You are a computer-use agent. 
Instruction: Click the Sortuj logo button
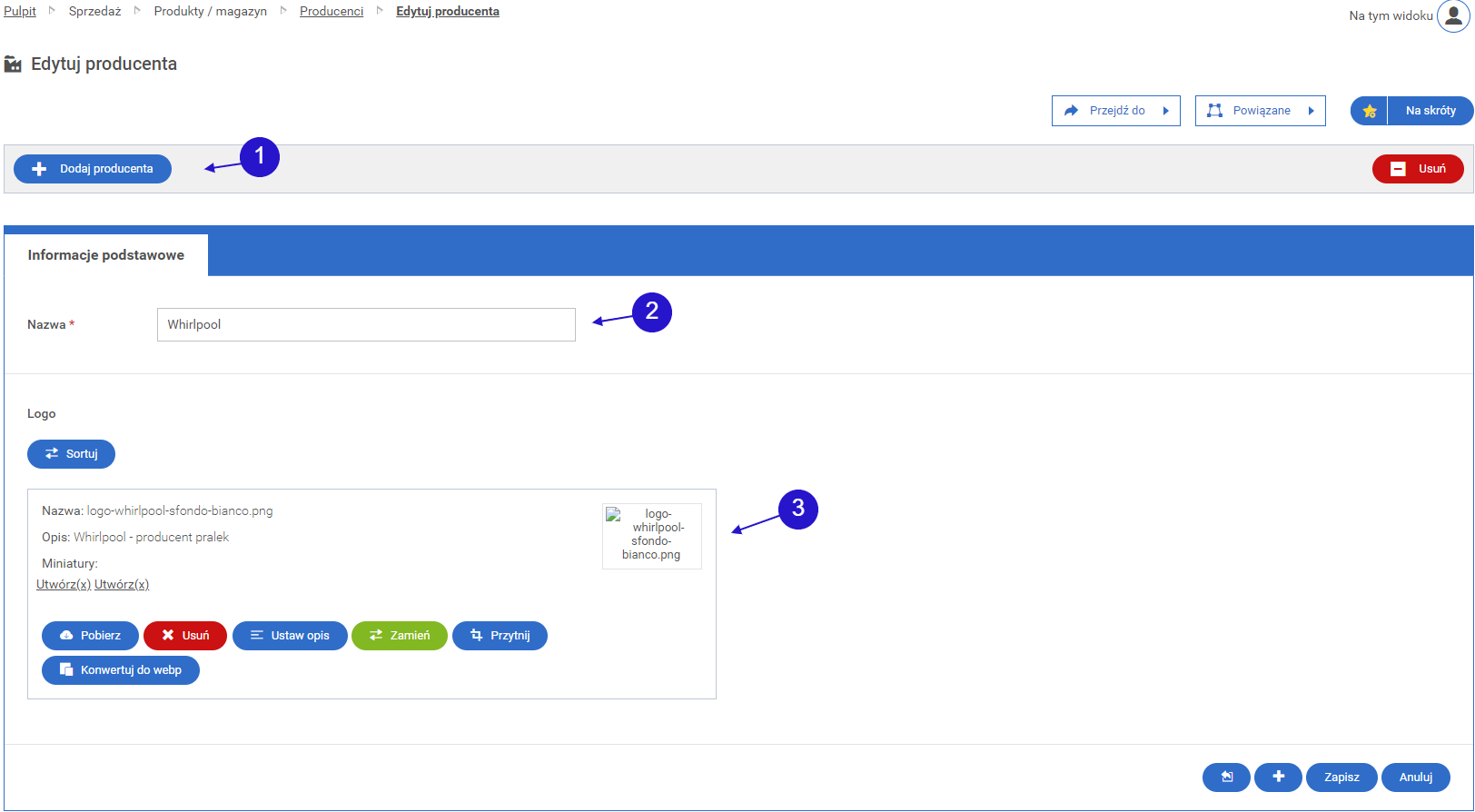[71, 454]
